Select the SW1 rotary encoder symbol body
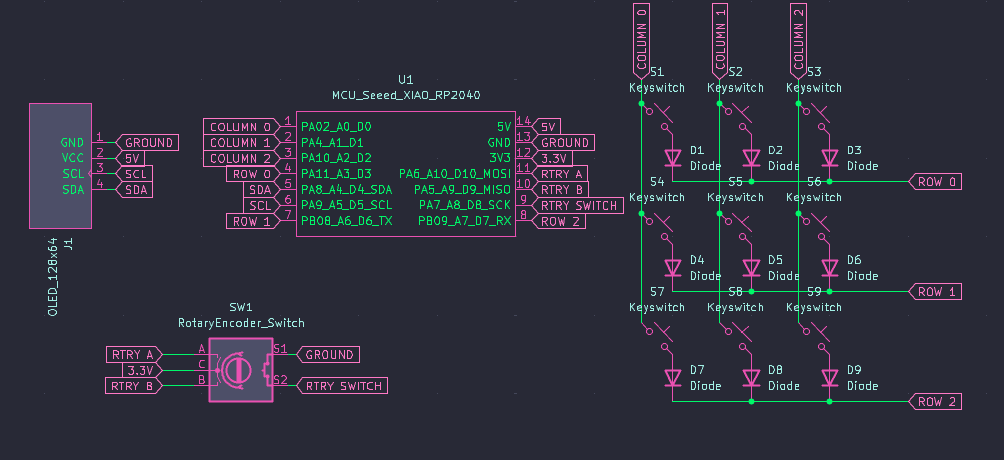 [x=241, y=370]
